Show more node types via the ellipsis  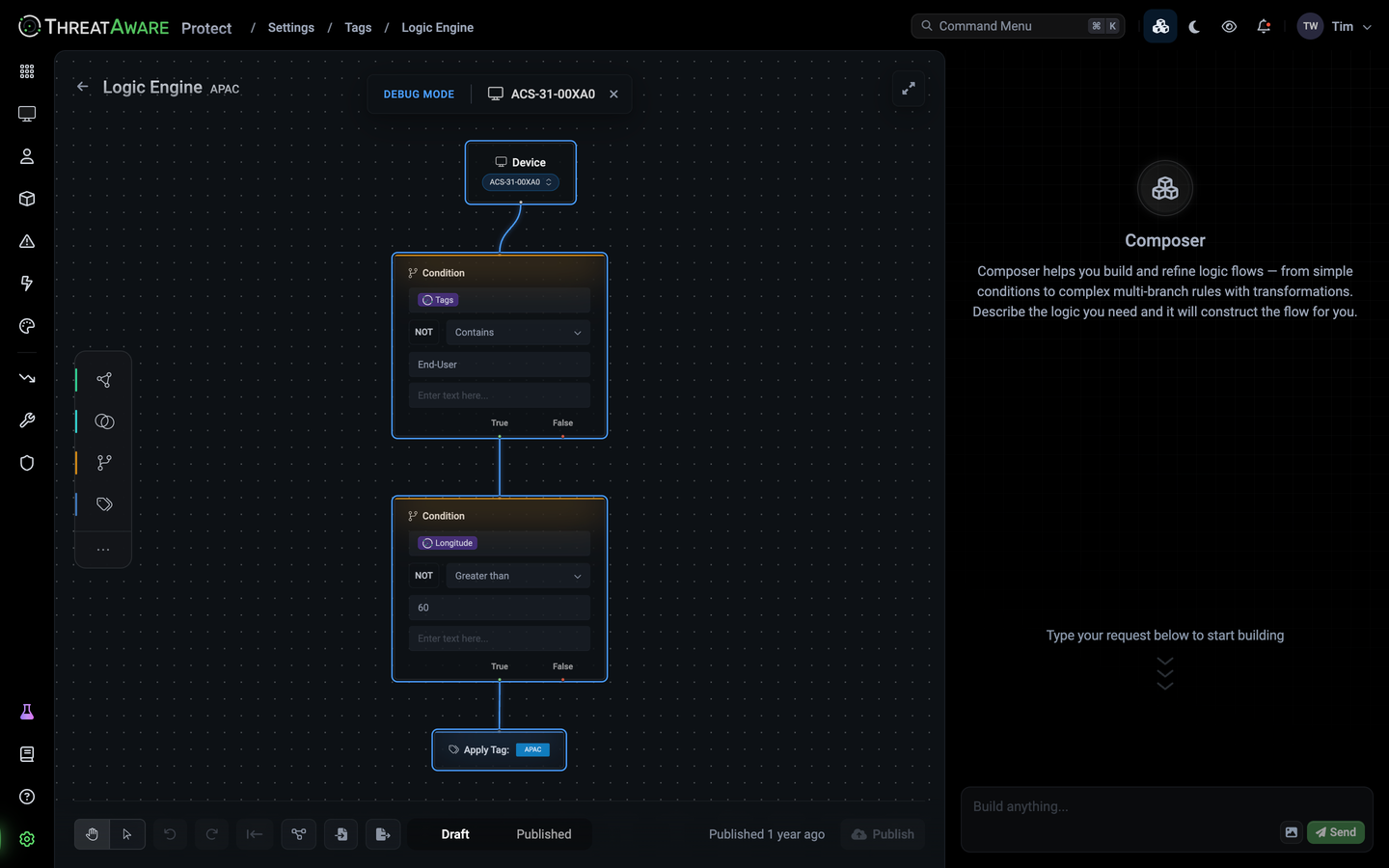(x=103, y=550)
